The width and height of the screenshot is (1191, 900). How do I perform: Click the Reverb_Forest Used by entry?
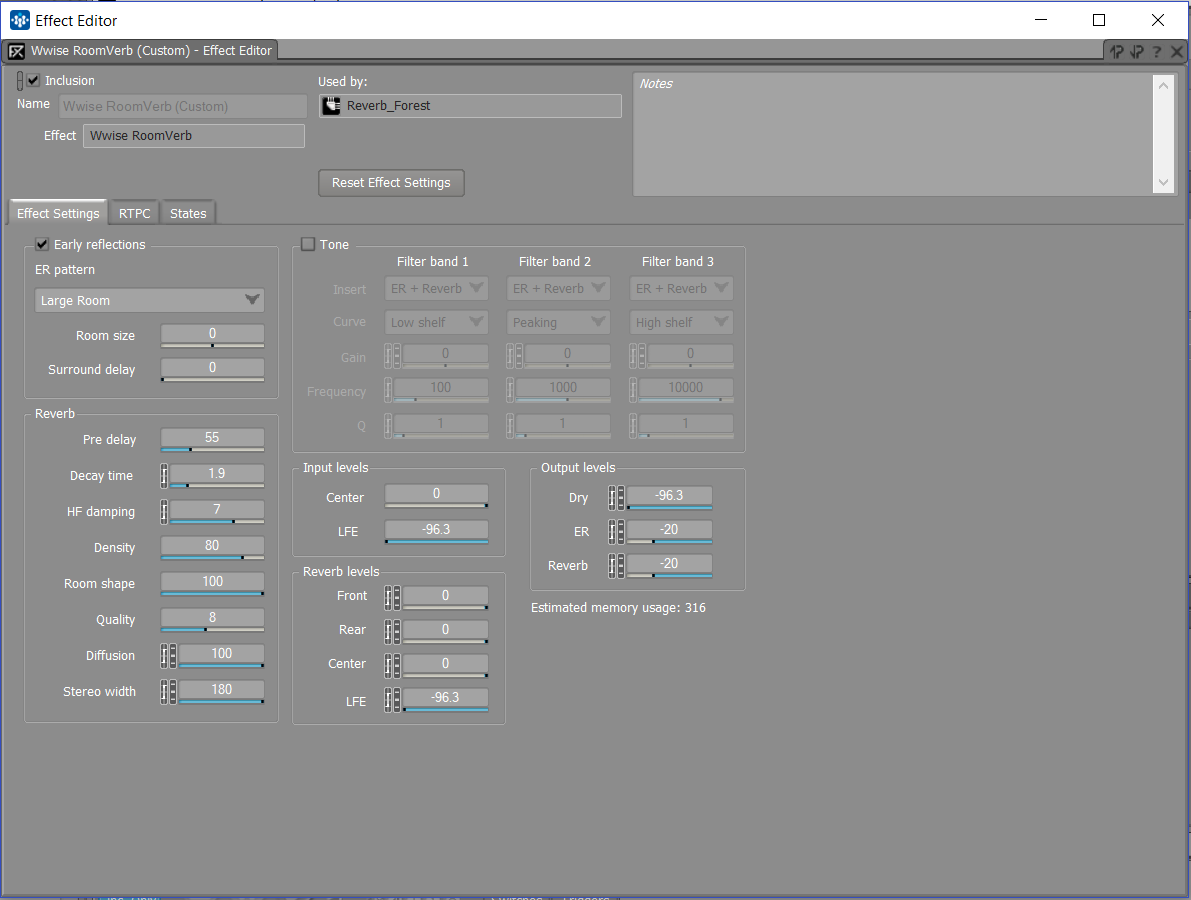(470, 106)
